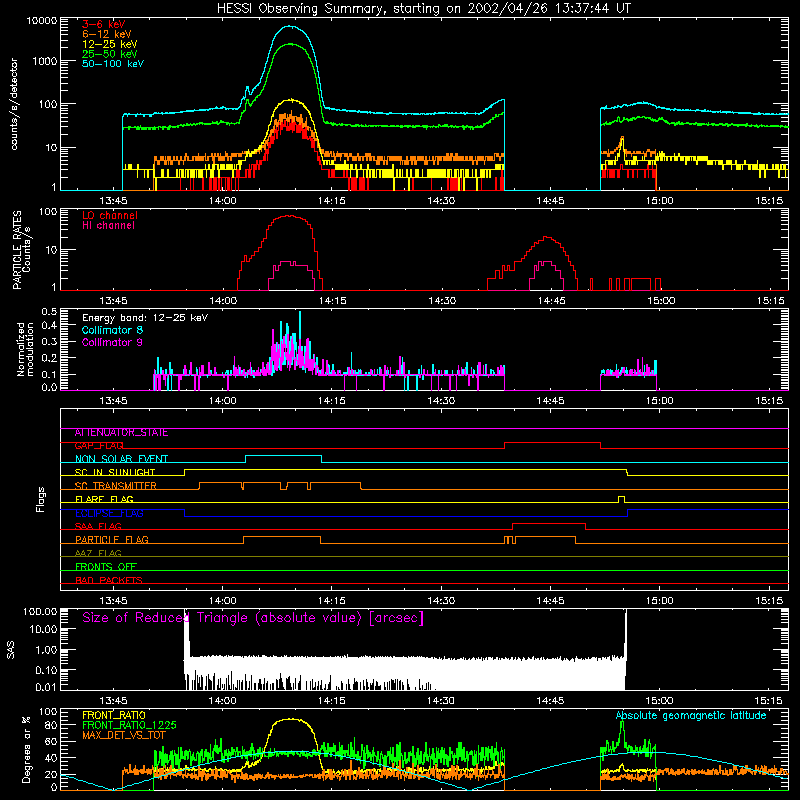Click the first LO channel particle peak
The image size is (800, 800).
pos(289,216)
